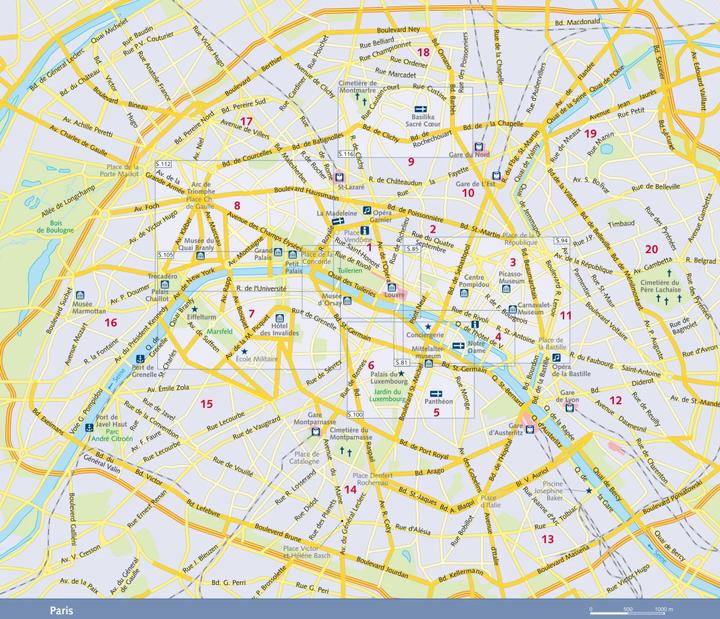Viewport: 720px width, 619px height.
Task: Click the Notre Dame church icon
Action: pos(458,346)
